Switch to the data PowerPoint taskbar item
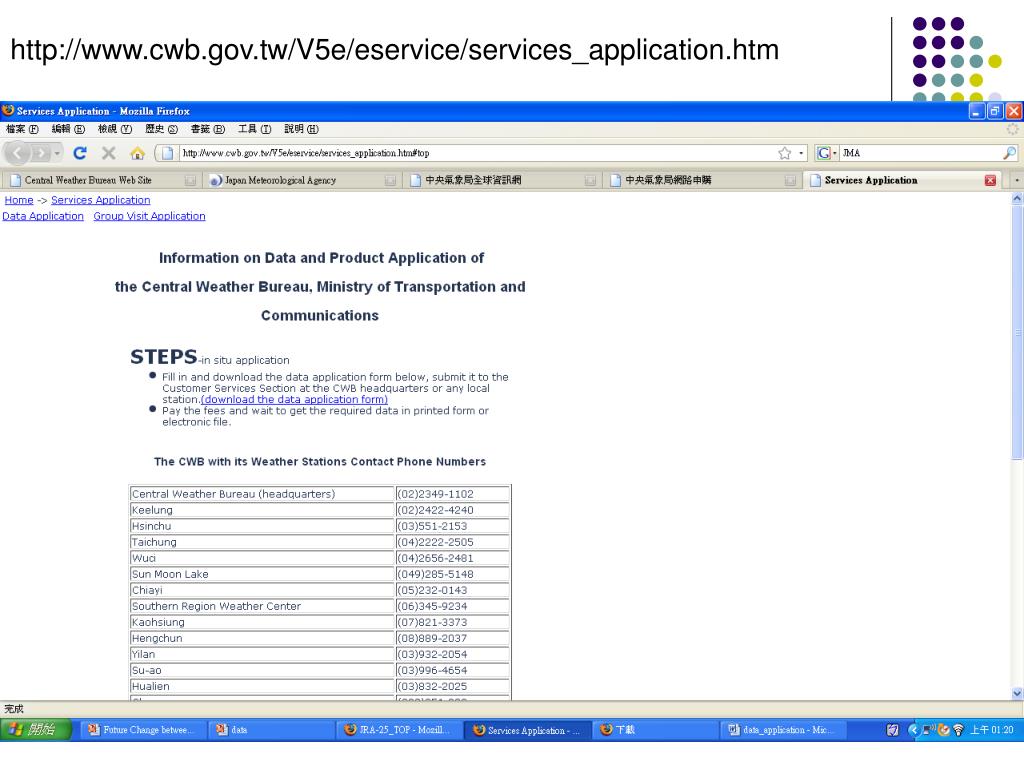 (x=270, y=730)
